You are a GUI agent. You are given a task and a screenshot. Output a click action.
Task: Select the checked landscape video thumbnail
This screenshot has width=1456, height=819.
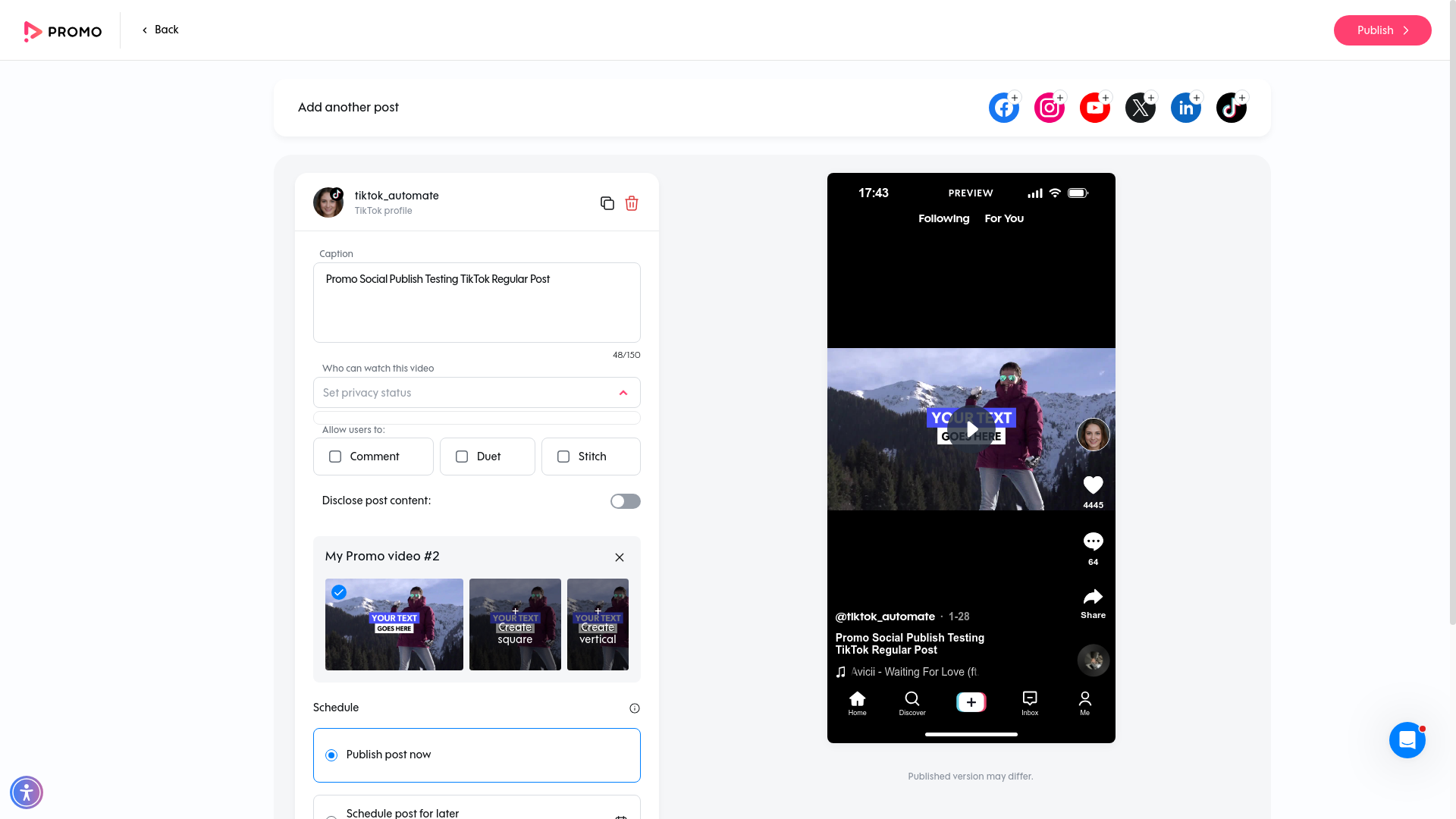(394, 624)
